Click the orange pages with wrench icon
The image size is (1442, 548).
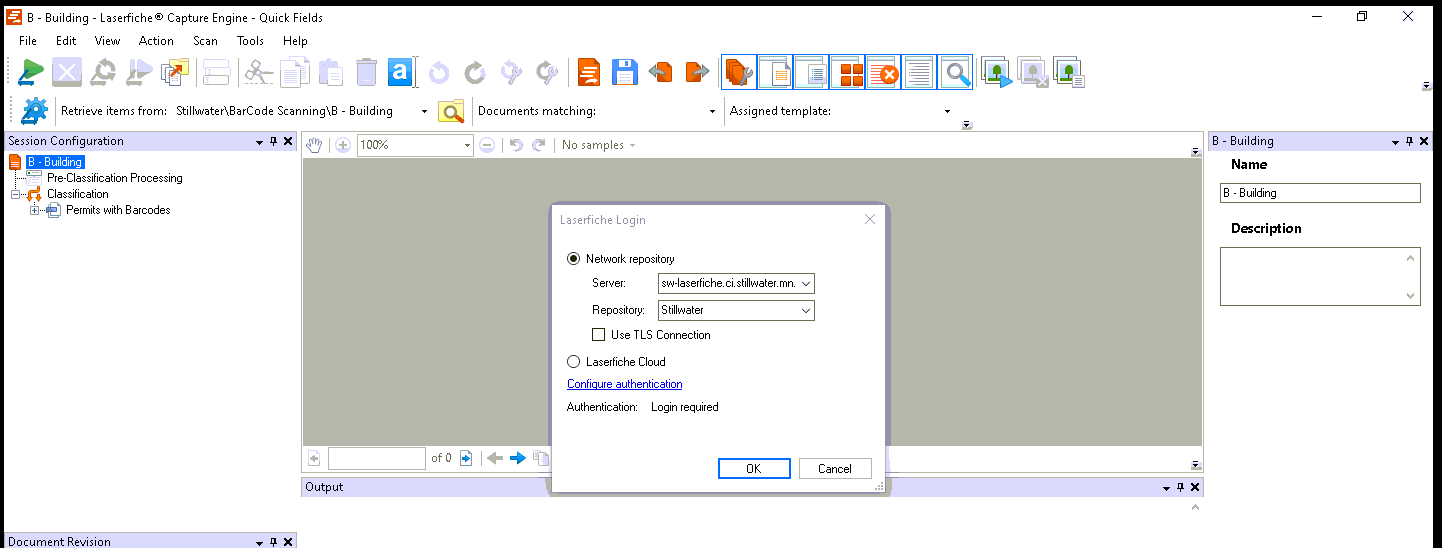739,73
